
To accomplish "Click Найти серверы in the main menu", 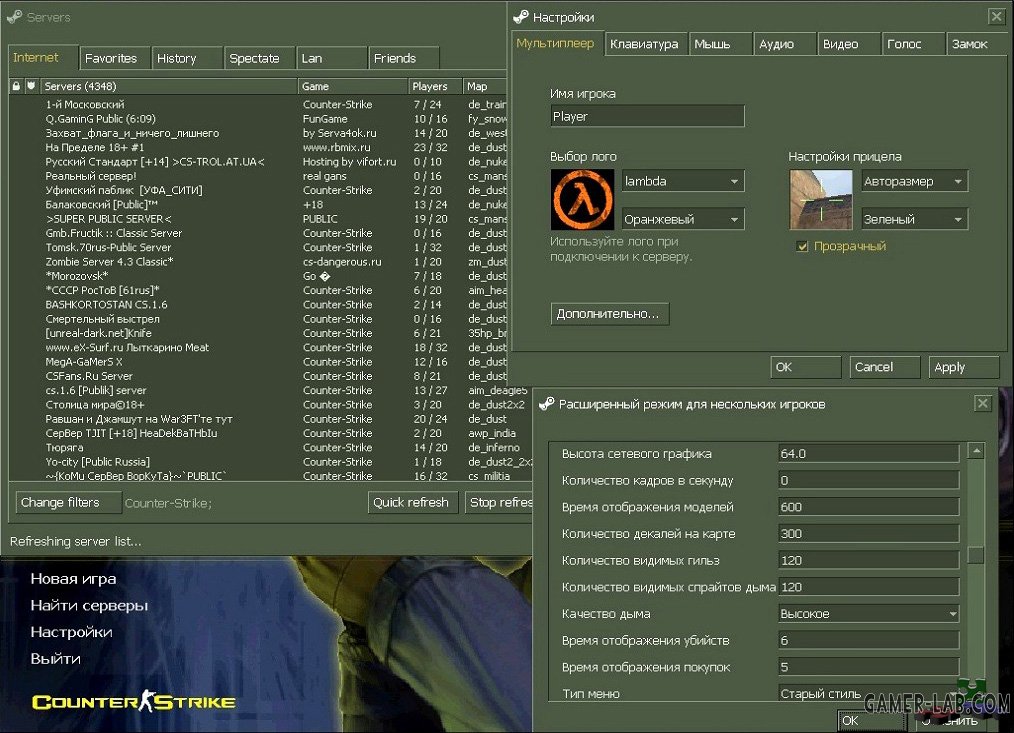I will (89, 606).
